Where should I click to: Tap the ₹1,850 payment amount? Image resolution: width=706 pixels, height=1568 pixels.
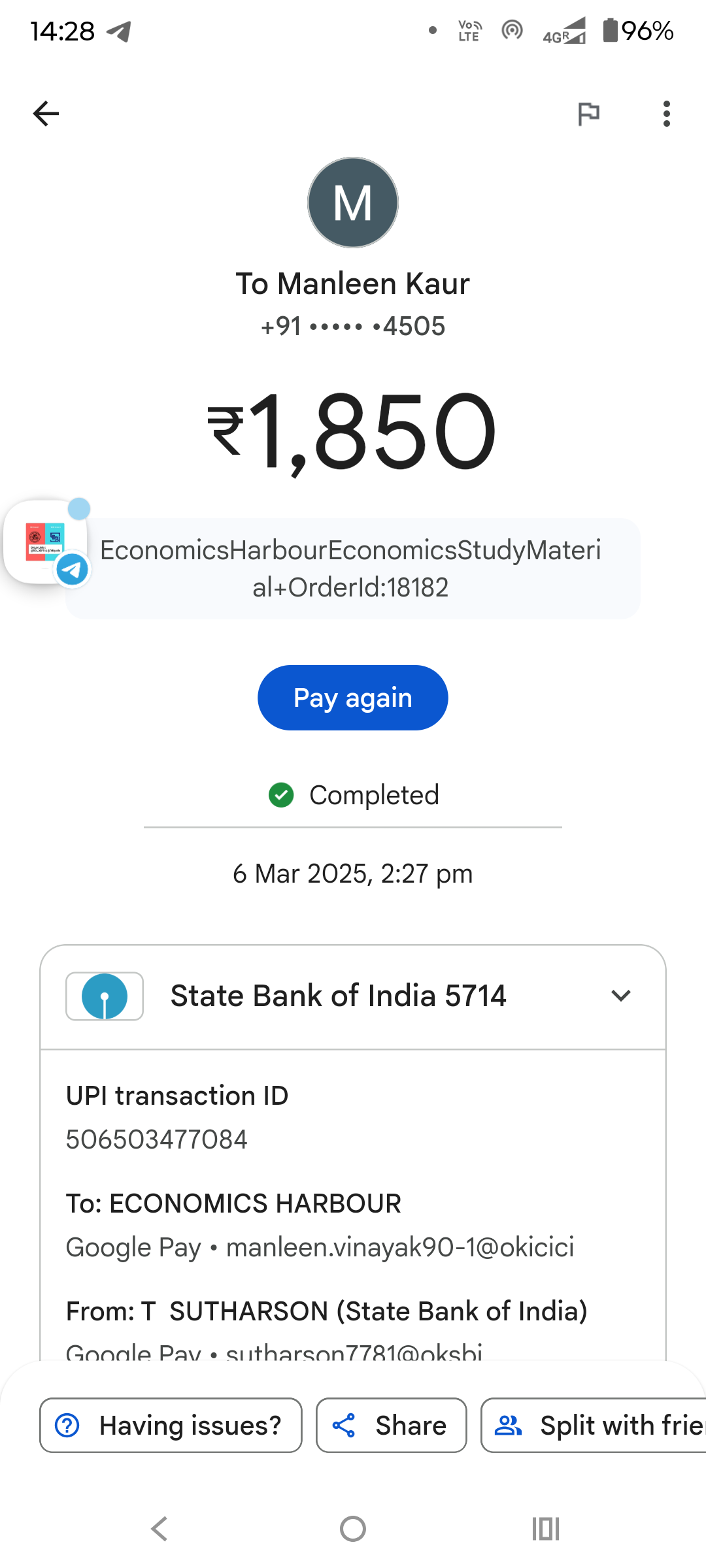coord(353,431)
